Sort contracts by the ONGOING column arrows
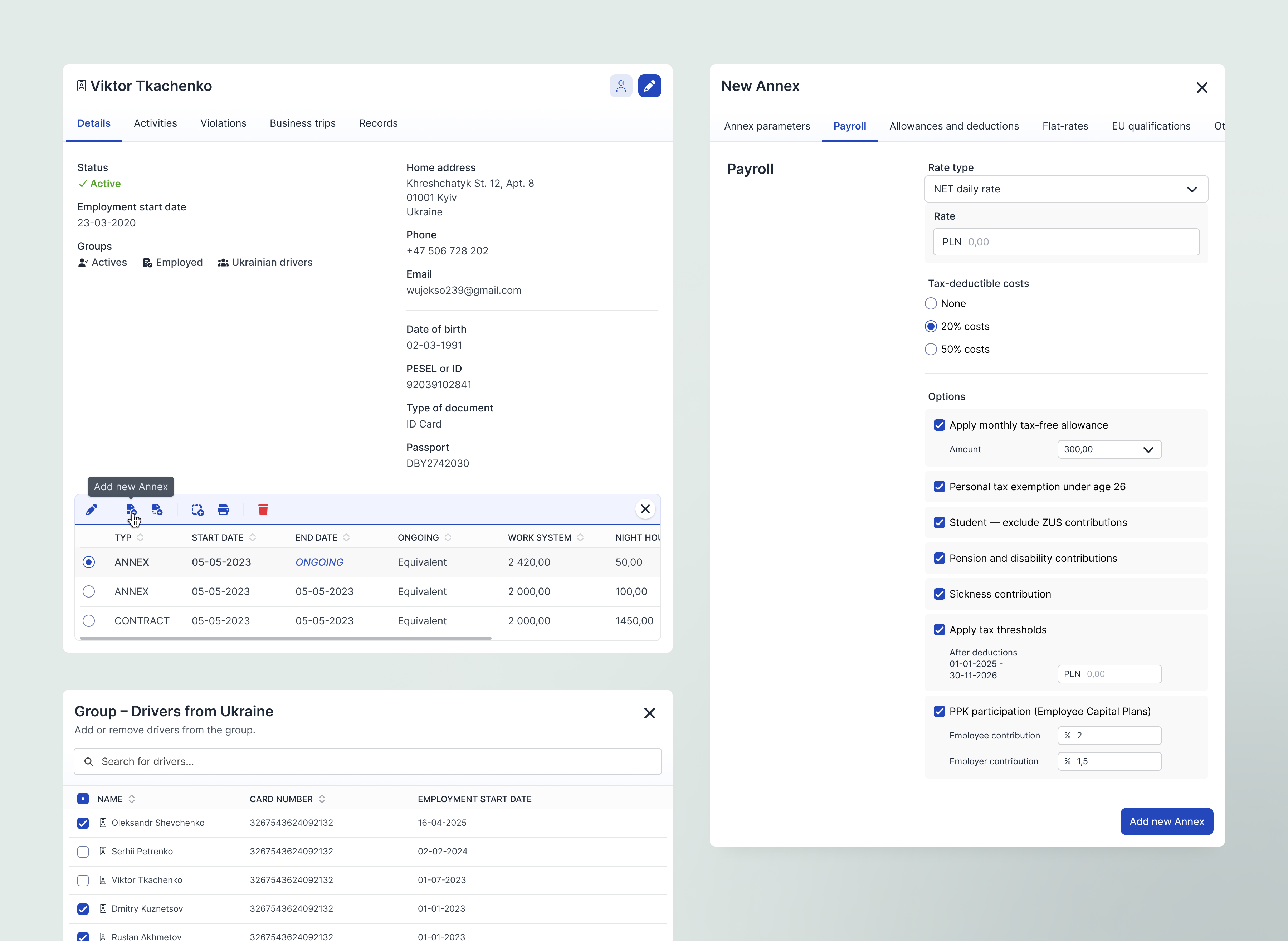1288x941 pixels. pos(448,538)
